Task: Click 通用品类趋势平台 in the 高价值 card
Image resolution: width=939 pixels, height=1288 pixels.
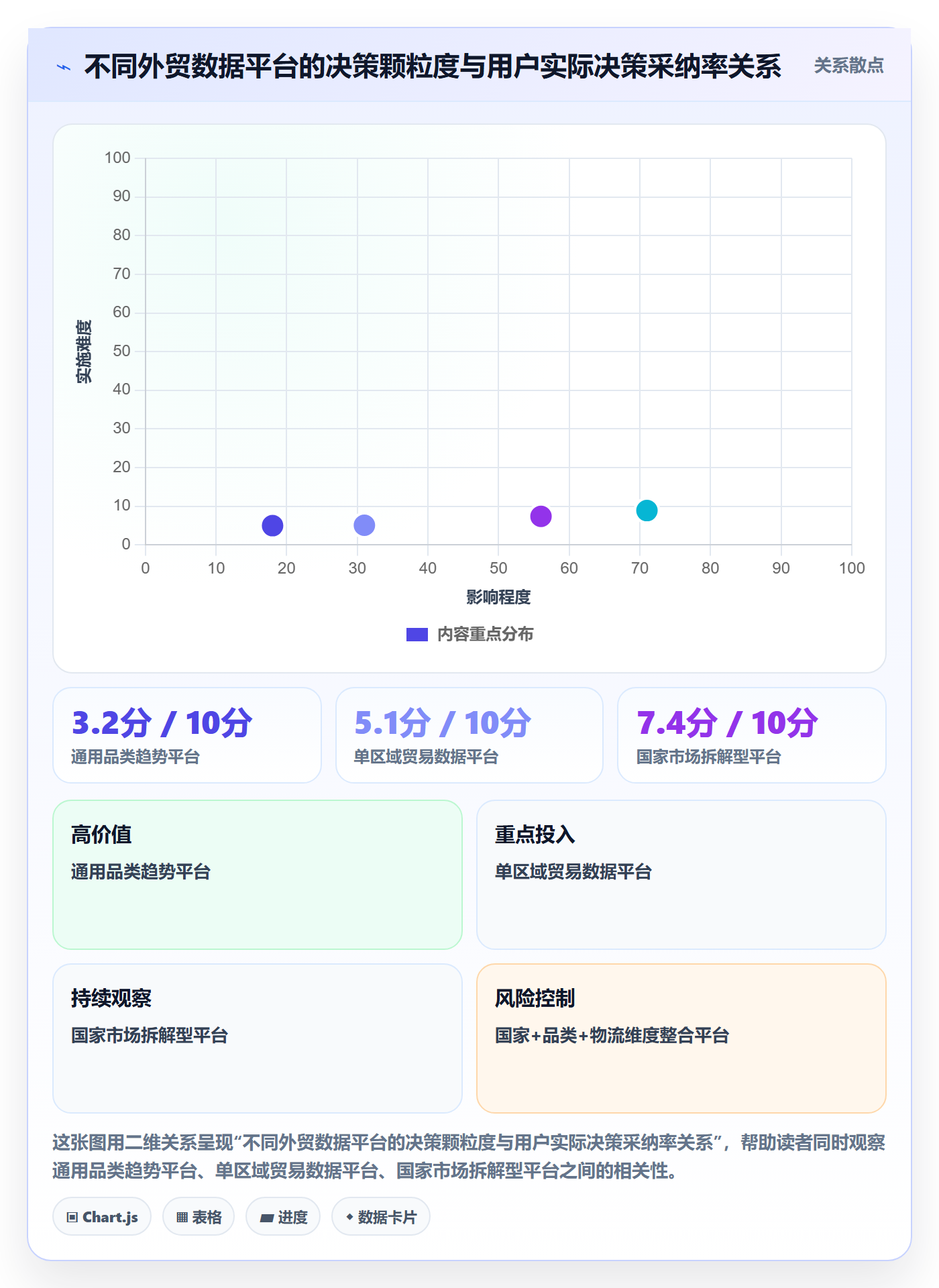Action: (x=141, y=871)
